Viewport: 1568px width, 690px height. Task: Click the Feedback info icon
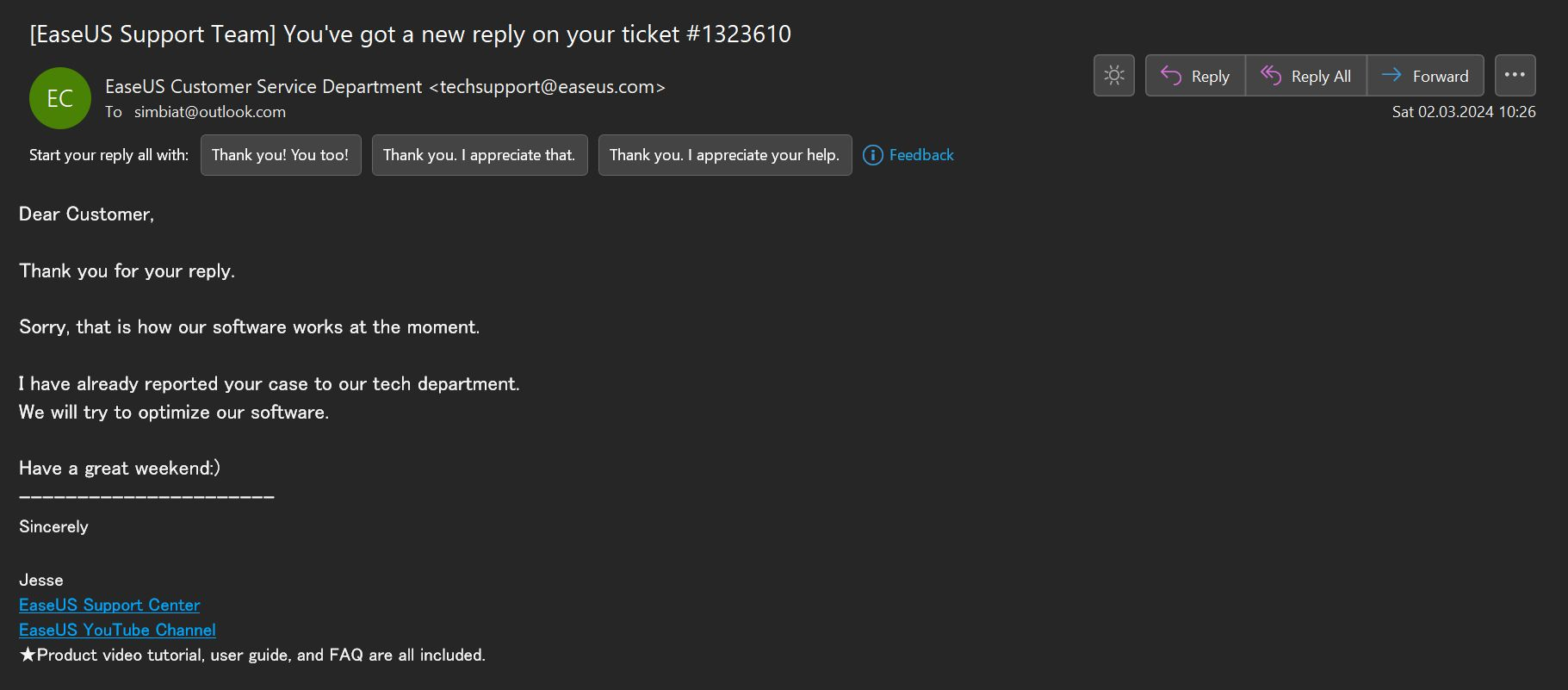[872, 155]
